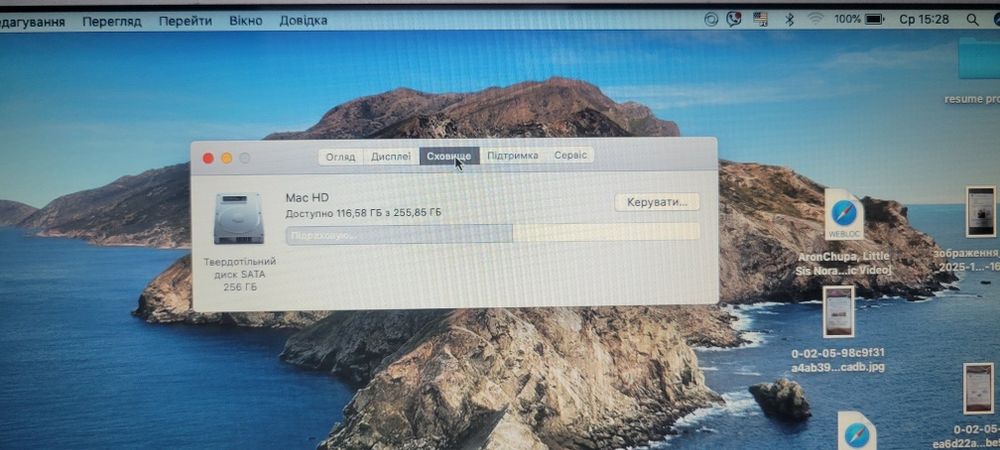The height and width of the screenshot is (450, 1000).
Task: Select the AronChupa WEBLOC desktop file
Action: point(844,215)
